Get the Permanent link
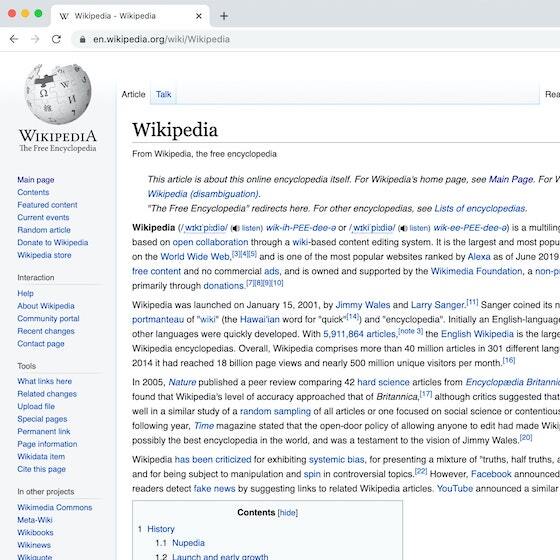The width and height of the screenshot is (560, 560). pos(44,431)
